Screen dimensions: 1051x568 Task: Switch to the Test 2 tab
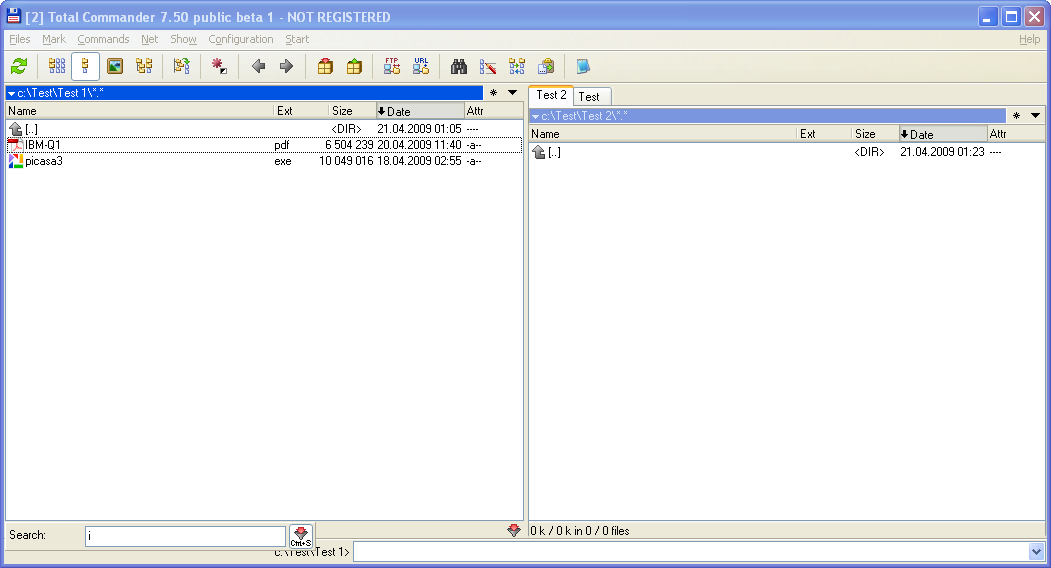pyautogui.click(x=551, y=95)
